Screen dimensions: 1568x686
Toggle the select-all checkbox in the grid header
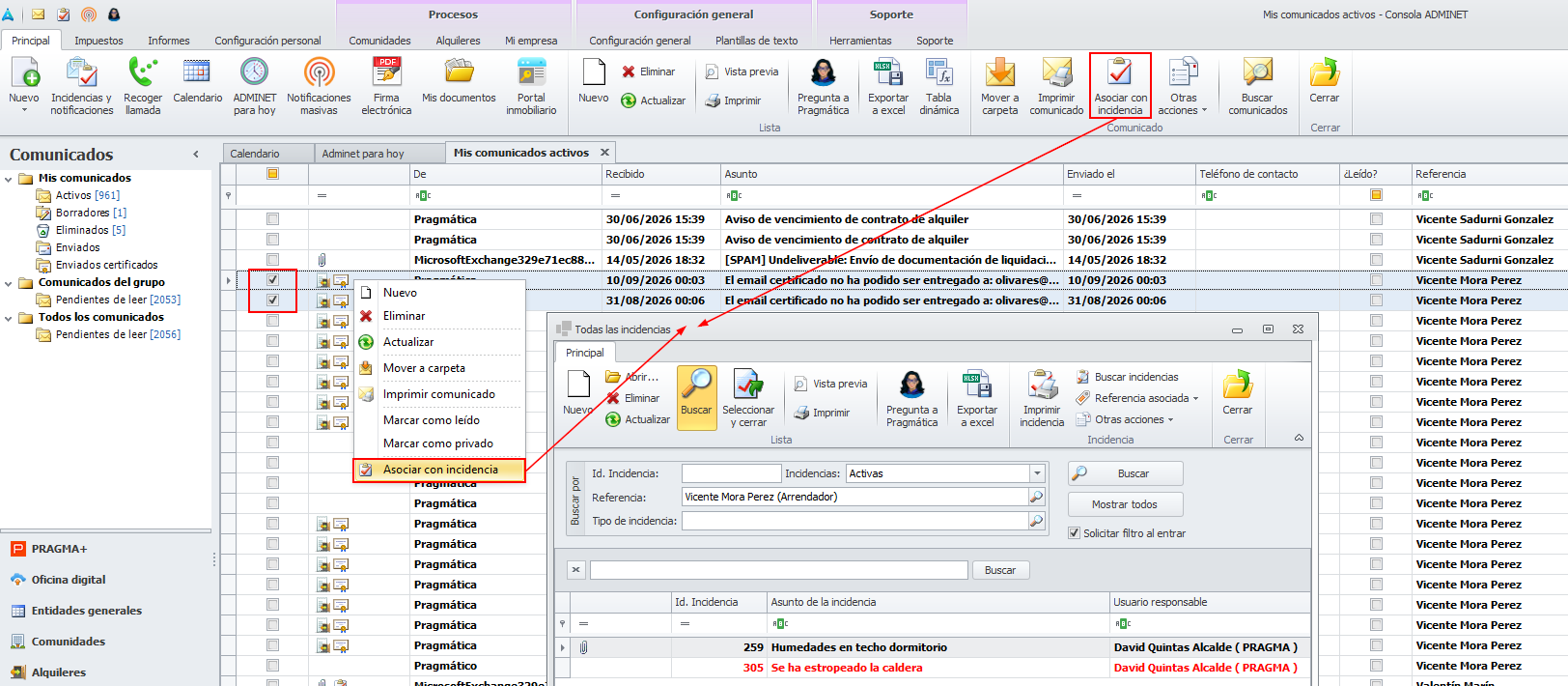tap(272, 174)
